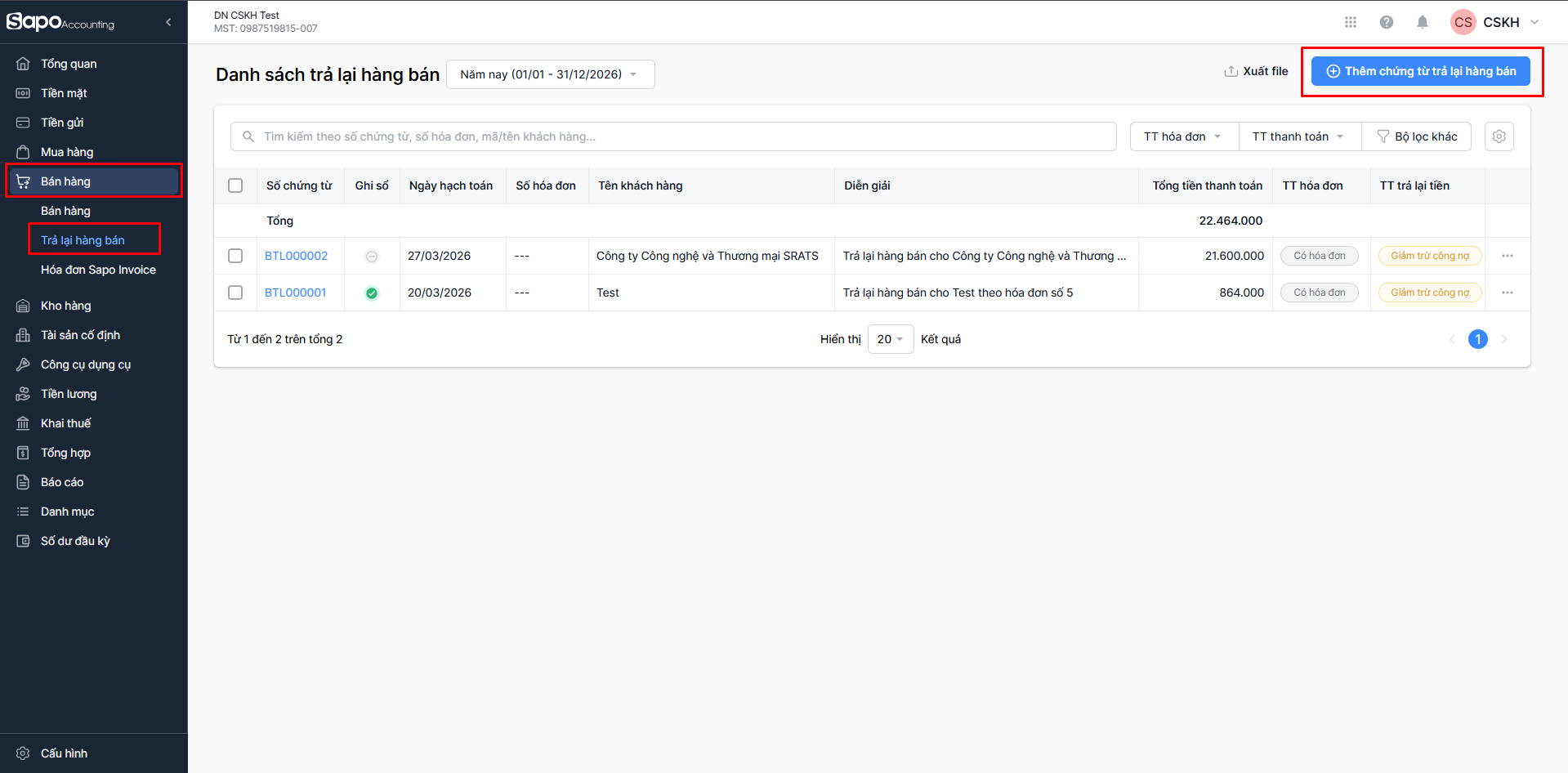Click the Tài sản cố định building icon
The height and width of the screenshot is (773, 1568).
click(x=23, y=335)
